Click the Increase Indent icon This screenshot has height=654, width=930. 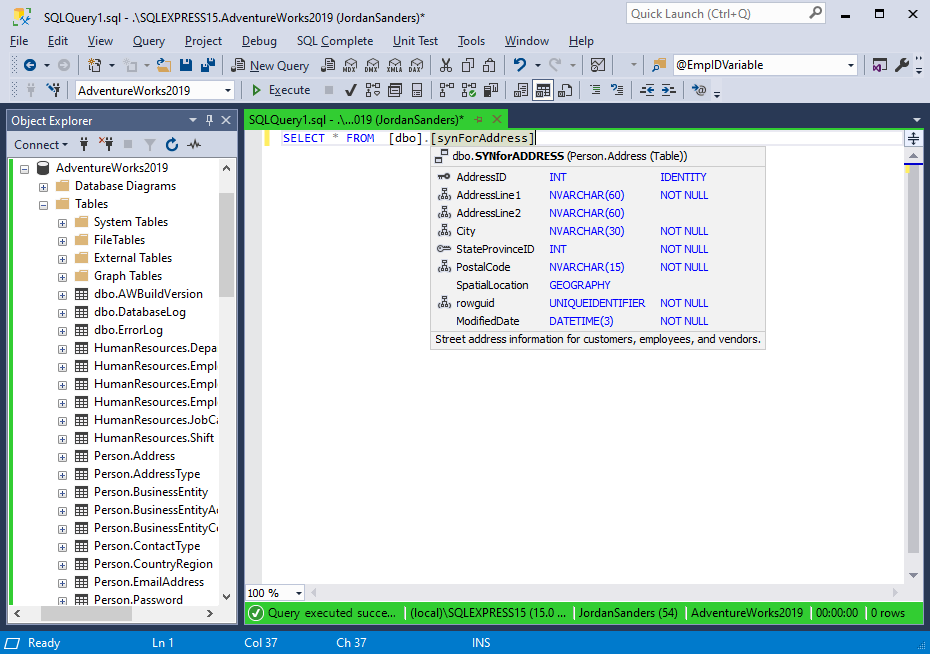tap(668, 90)
